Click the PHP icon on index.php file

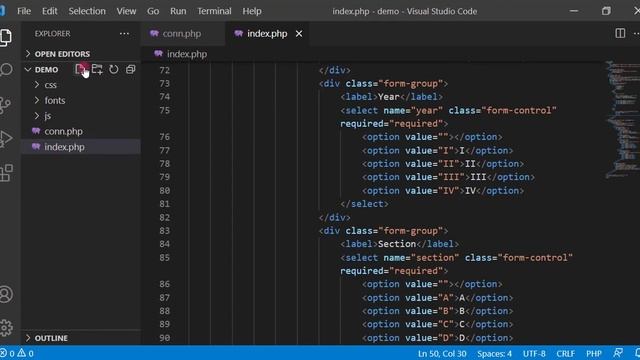click(x=36, y=147)
